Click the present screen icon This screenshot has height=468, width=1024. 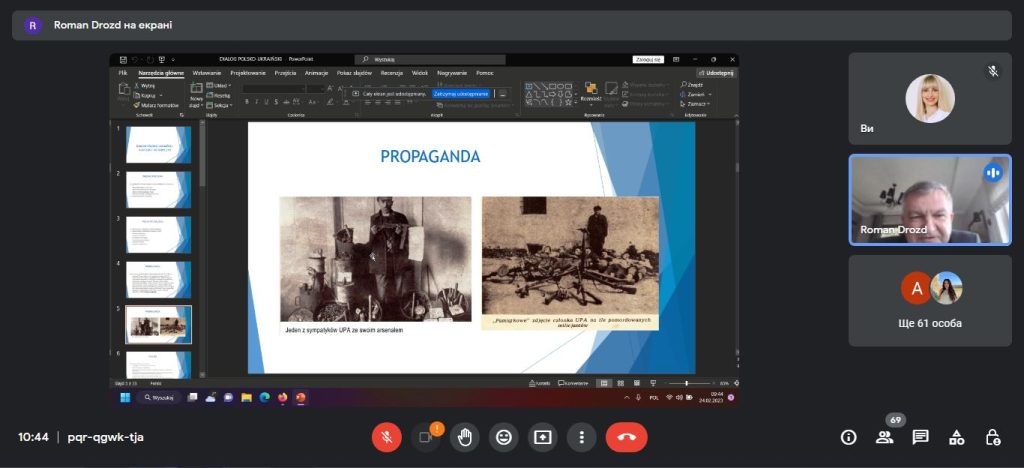point(542,437)
